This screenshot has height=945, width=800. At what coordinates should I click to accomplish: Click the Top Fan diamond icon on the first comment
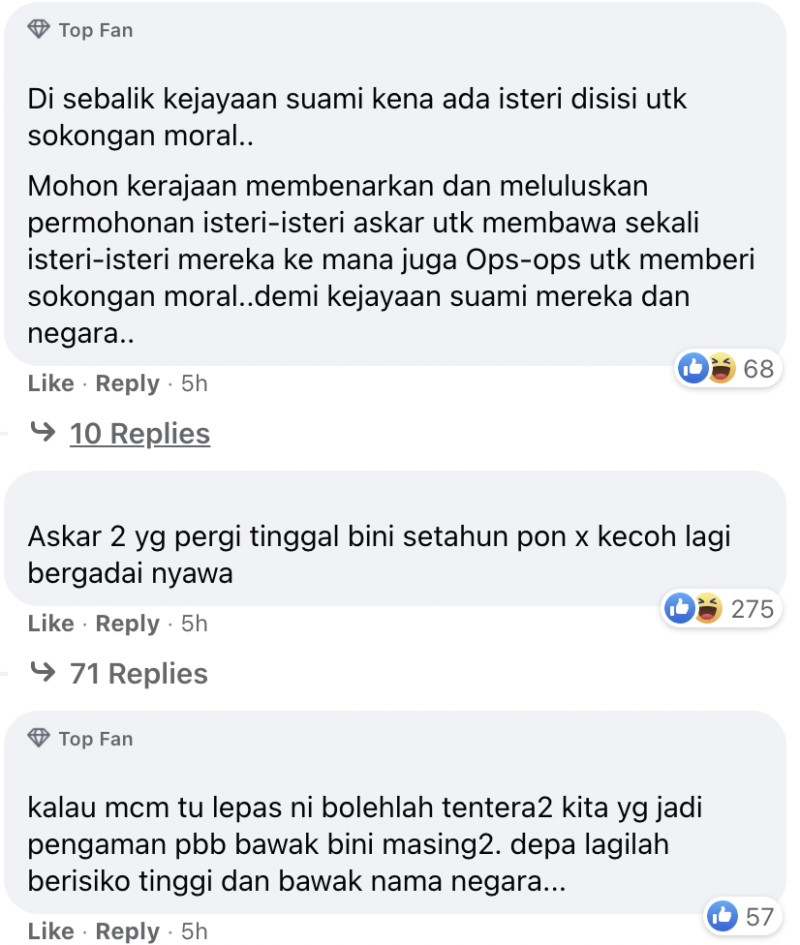click(x=39, y=31)
